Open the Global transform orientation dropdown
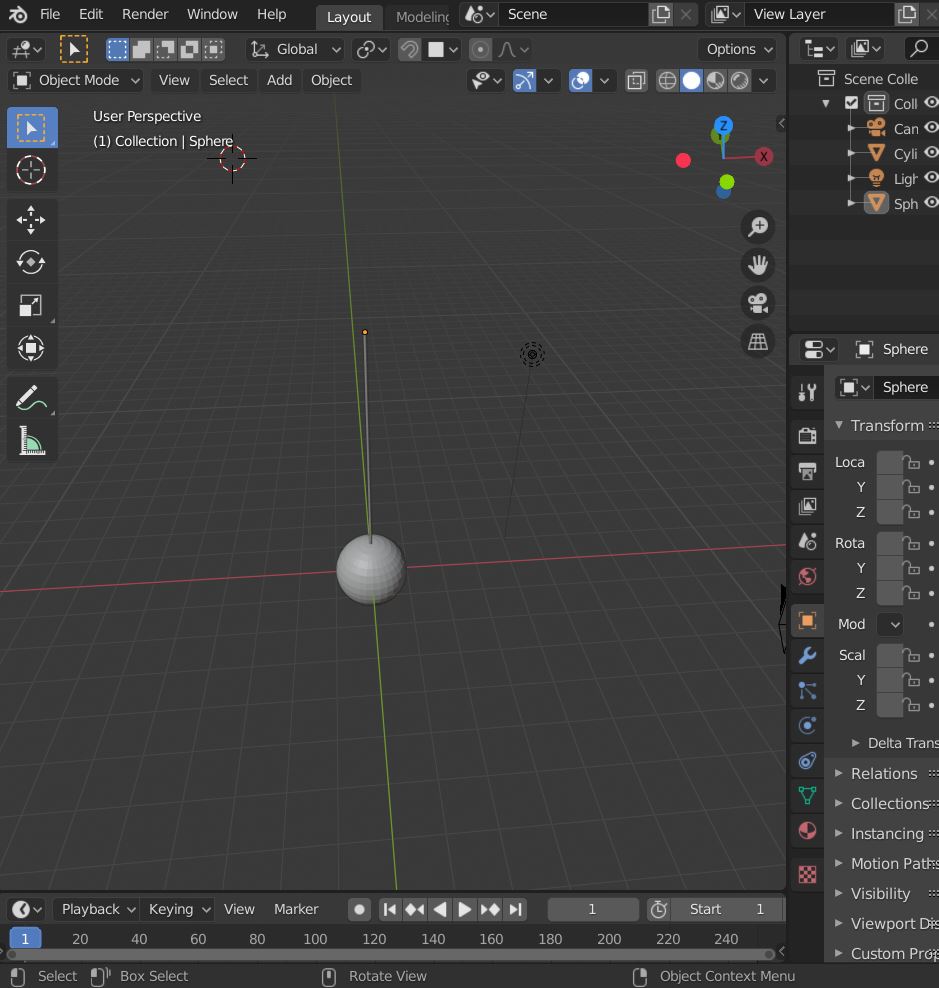The height and width of the screenshot is (988, 939). tap(296, 49)
